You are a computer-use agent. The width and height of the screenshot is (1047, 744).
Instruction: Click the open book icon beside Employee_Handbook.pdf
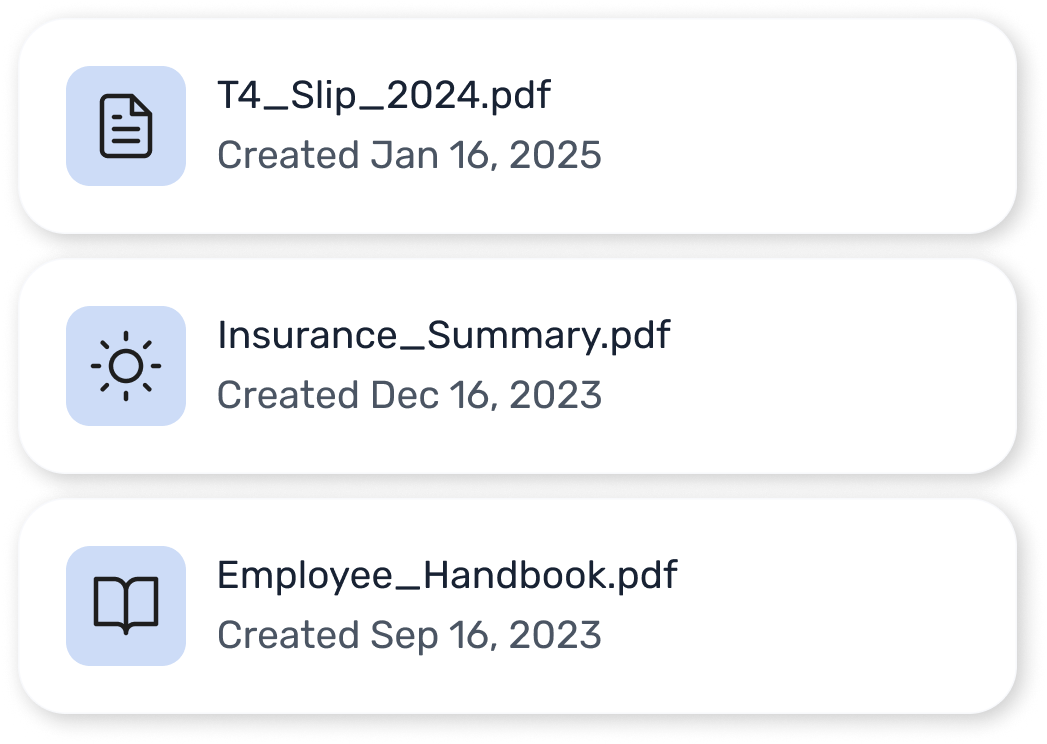click(x=126, y=606)
